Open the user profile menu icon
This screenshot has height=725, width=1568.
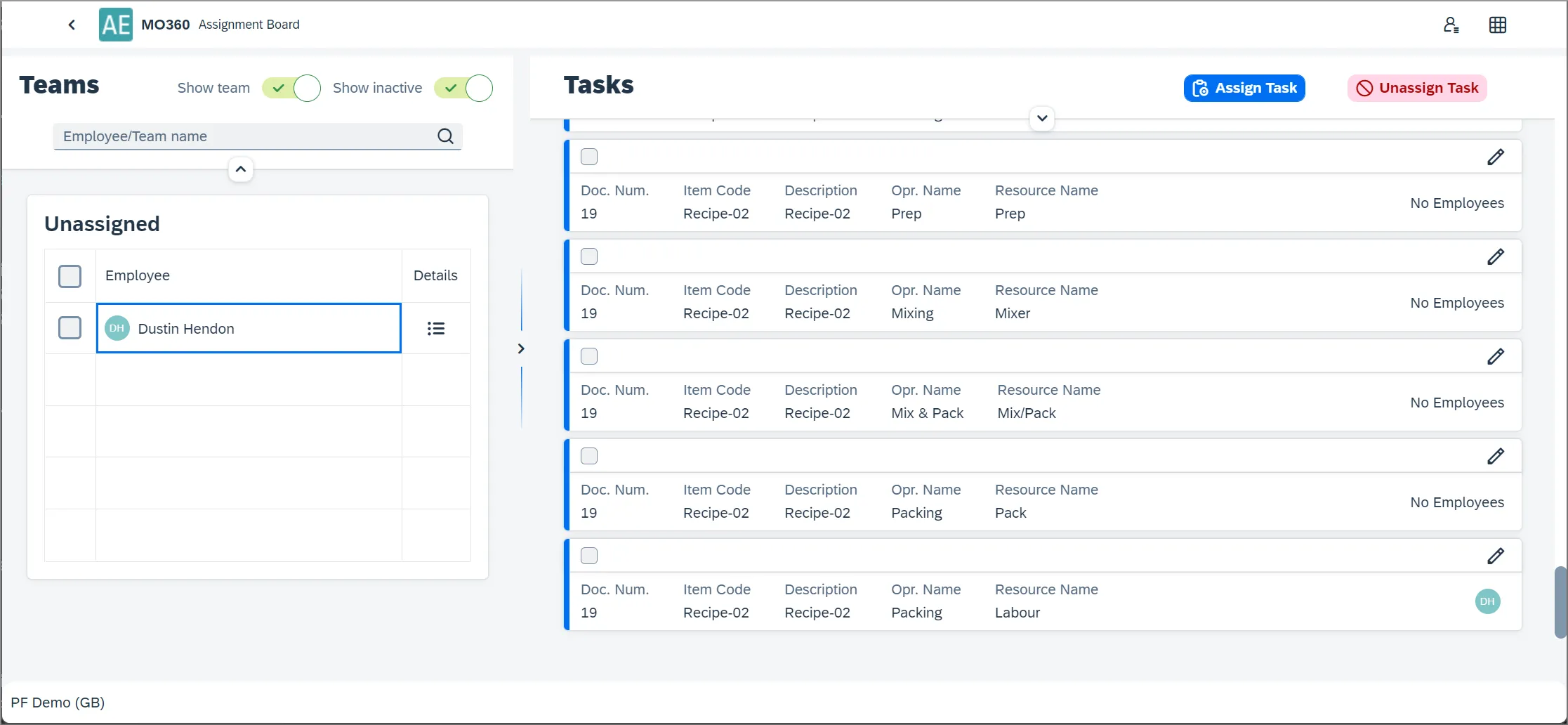click(1451, 25)
